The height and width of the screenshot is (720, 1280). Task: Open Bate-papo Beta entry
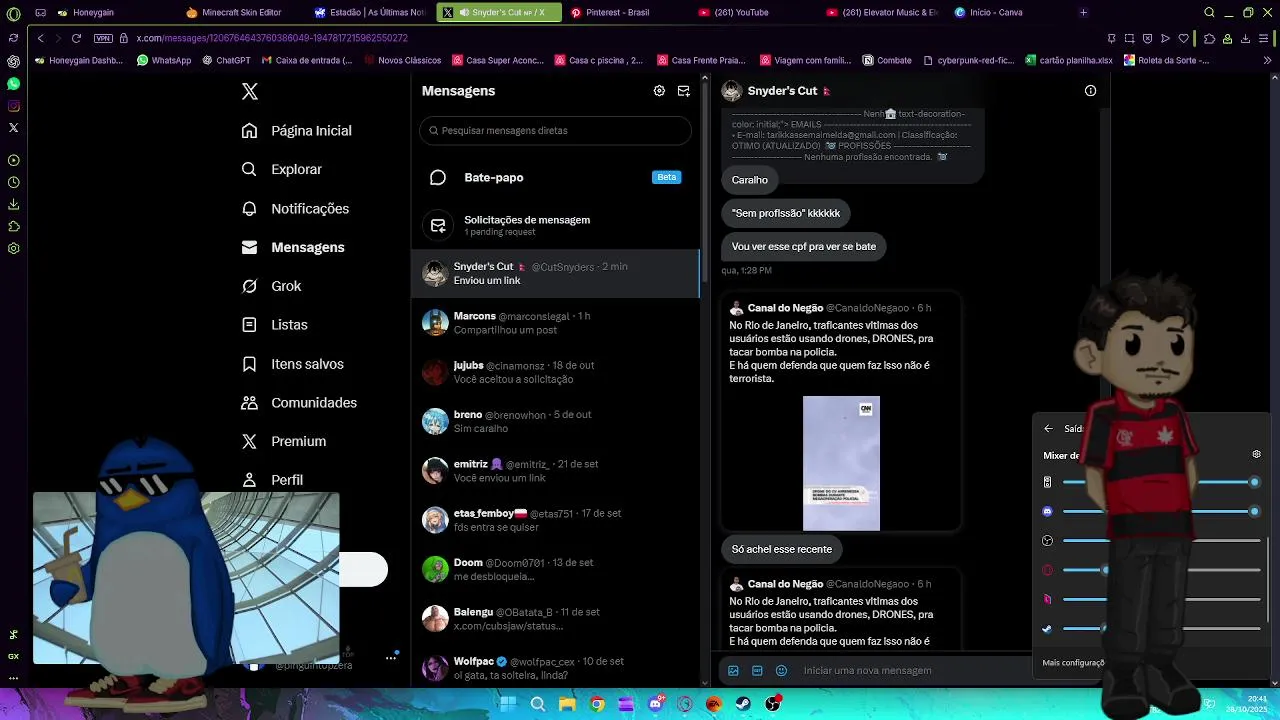click(556, 177)
